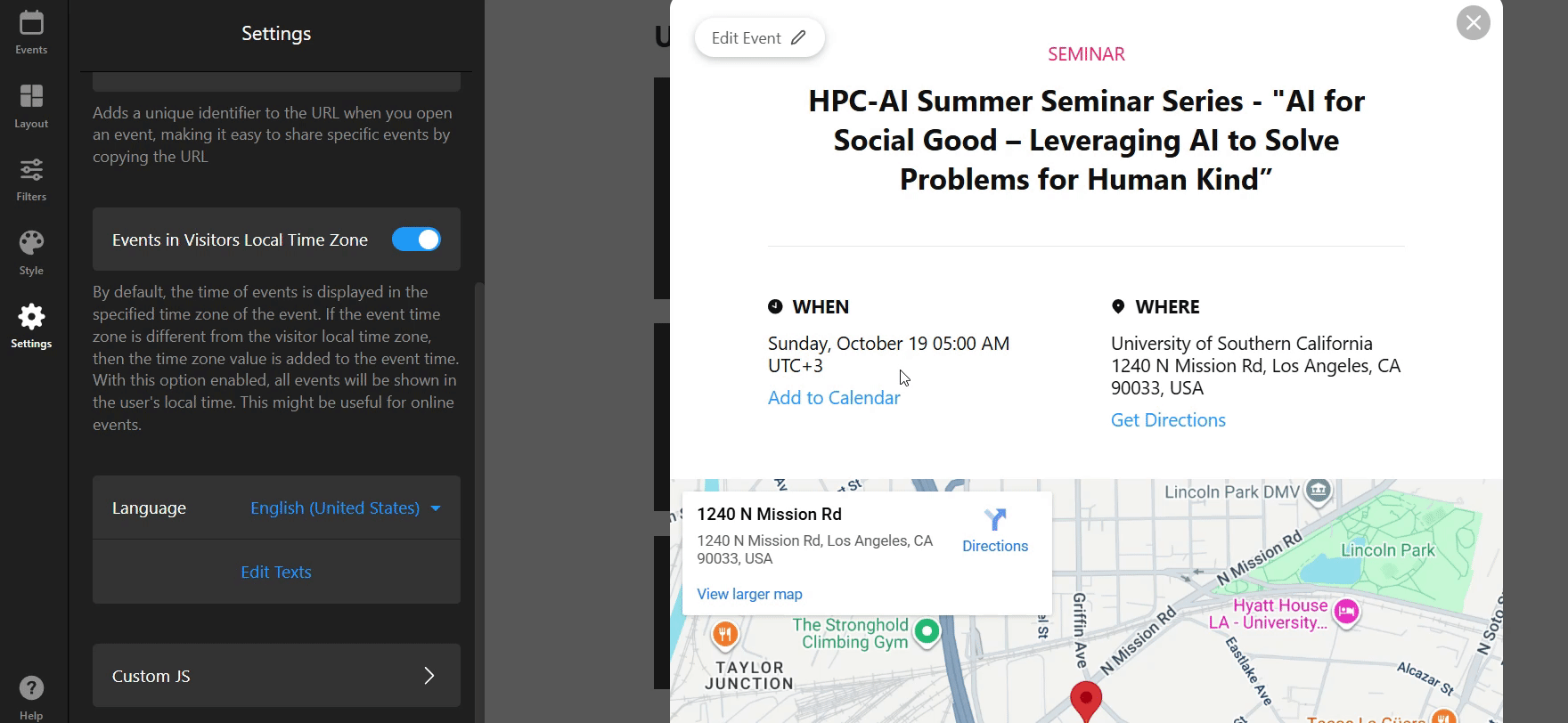Click the Get Directions link
Image resolution: width=1568 pixels, height=723 pixels.
point(1168,420)
